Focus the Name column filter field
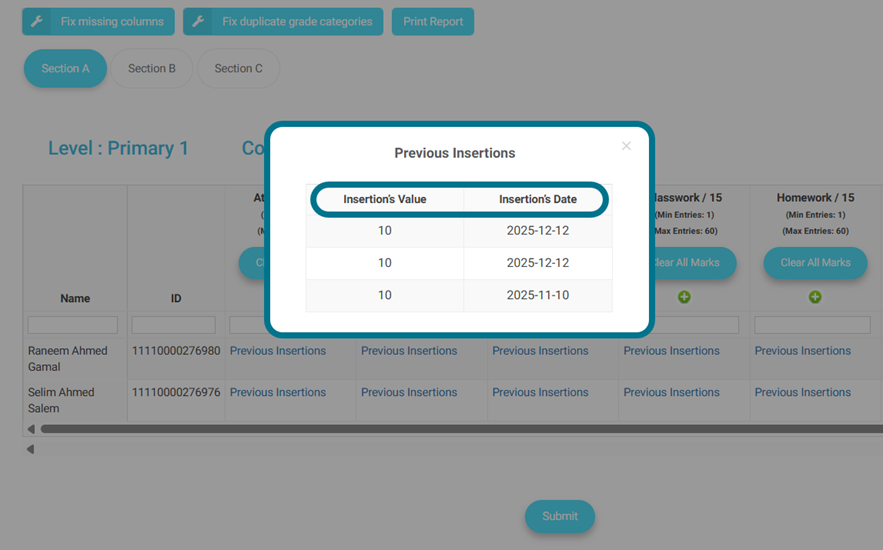Screen dimensions: 883x550 [x=73, y=325]
